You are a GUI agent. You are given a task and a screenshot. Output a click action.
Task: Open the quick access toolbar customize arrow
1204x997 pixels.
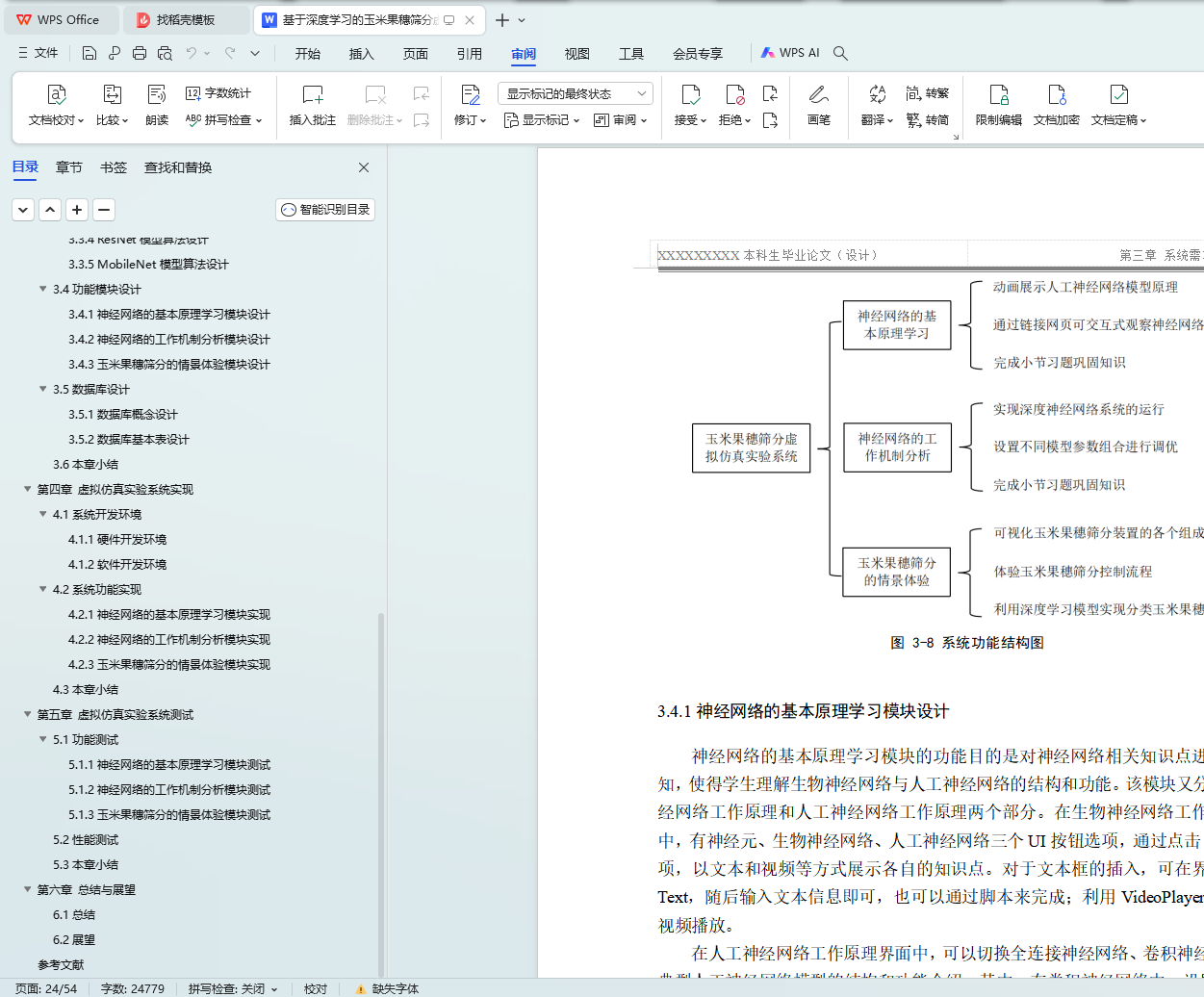[255, 53]
